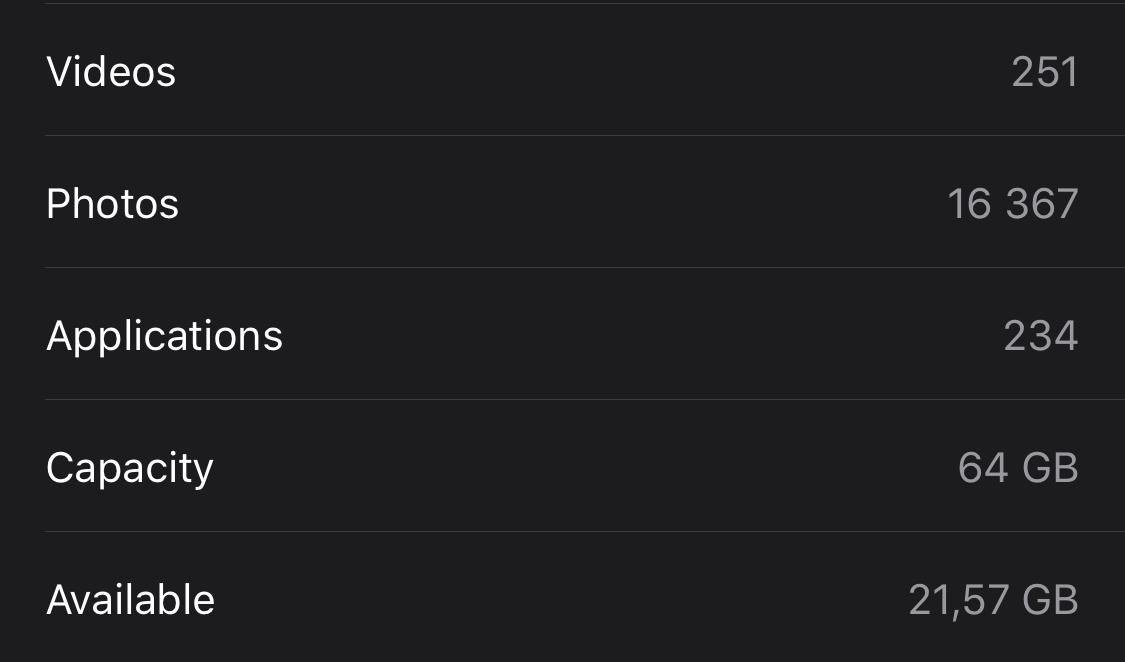
Task: Select the 251 videos count value
Action: (x=1045, y=72)
